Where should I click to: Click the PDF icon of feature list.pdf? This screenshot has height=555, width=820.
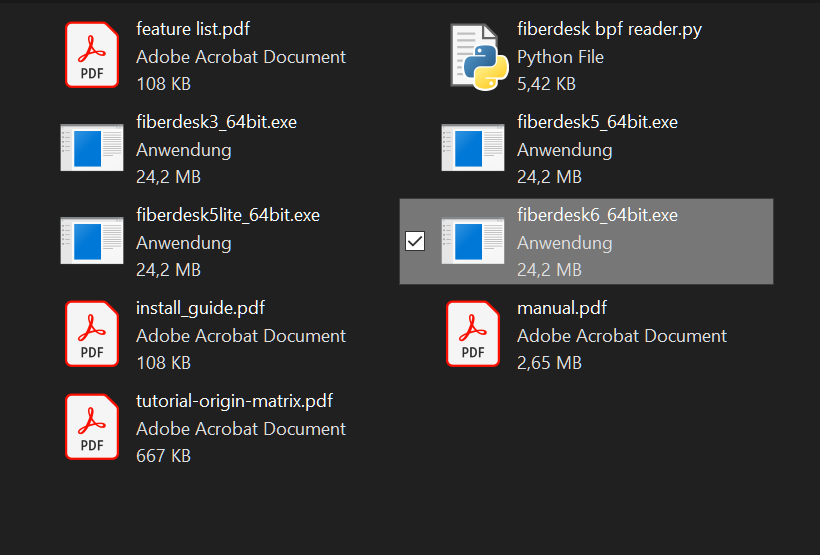tap(92, 55)
